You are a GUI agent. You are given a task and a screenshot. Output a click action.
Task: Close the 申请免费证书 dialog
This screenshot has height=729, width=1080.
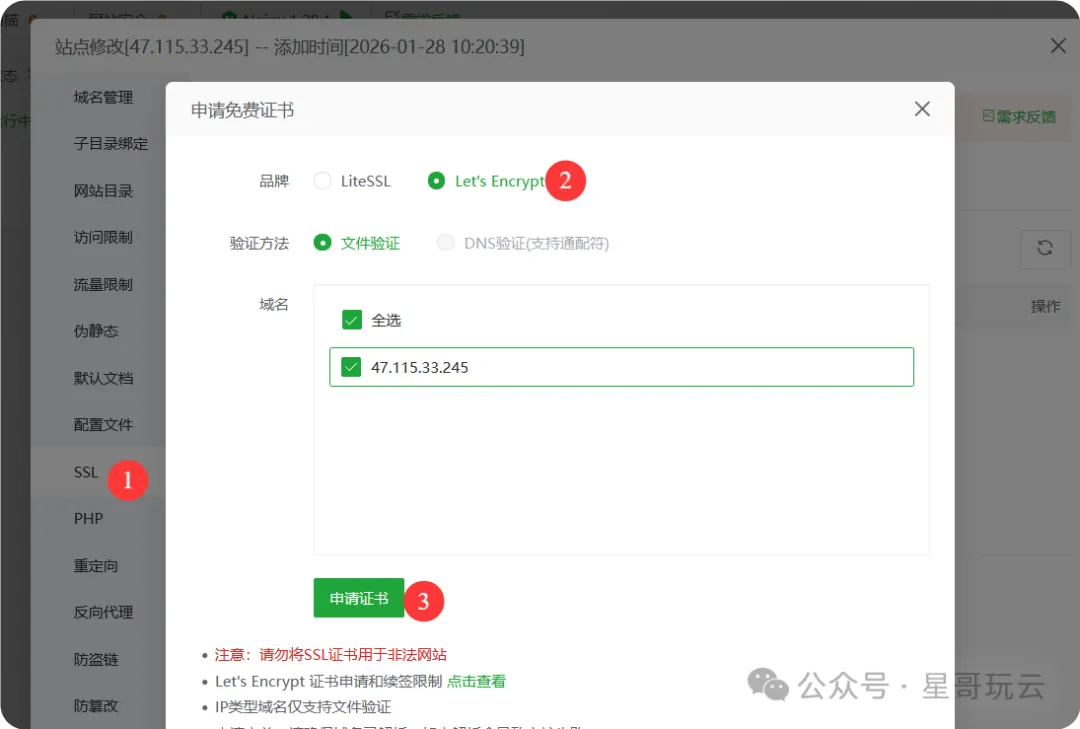point(921,108)
